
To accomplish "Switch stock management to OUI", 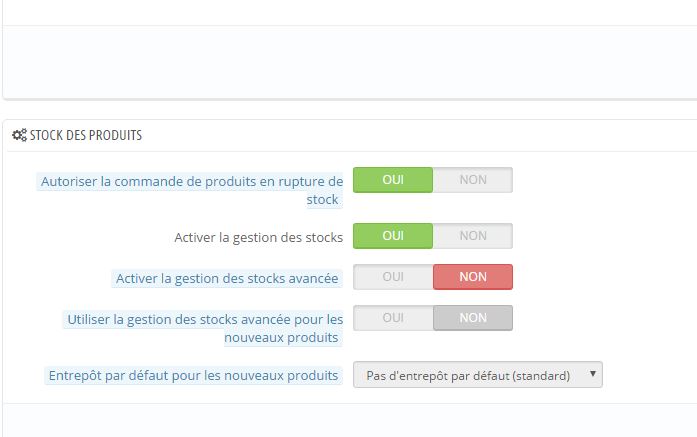I will point(393,236).
